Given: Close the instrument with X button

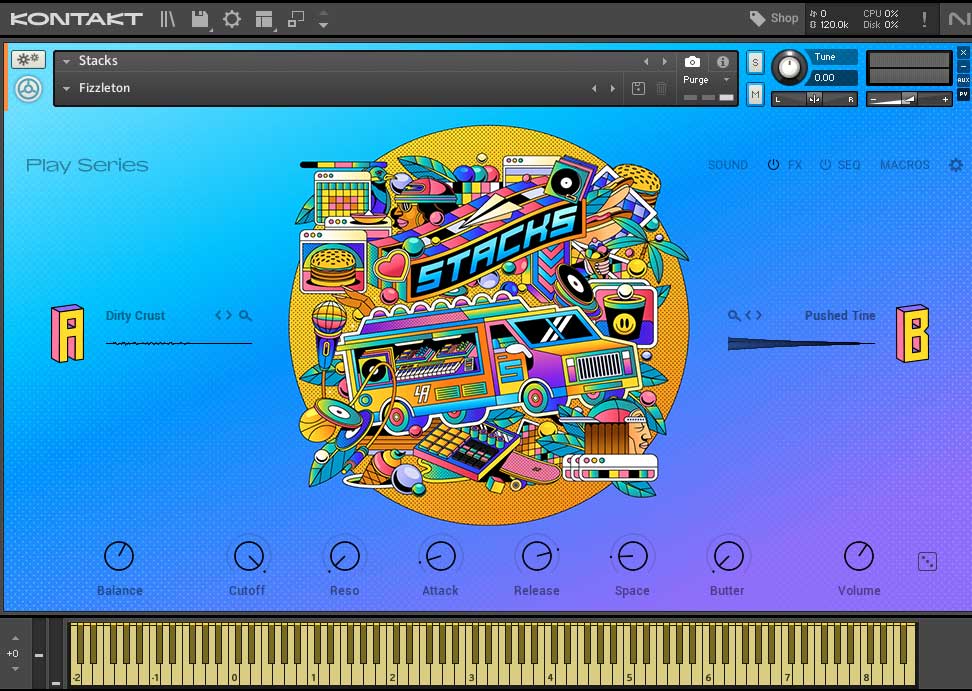Looking at the screenshot, I should coord(963,53).
